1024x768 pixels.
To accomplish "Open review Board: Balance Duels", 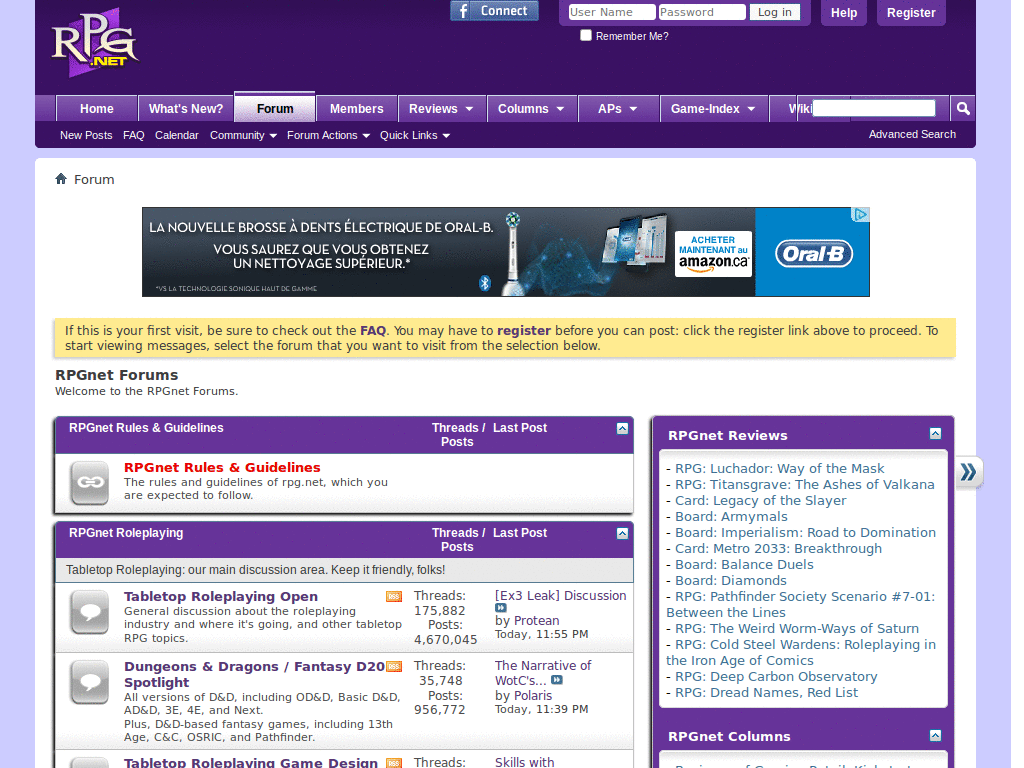I will 744,564.
